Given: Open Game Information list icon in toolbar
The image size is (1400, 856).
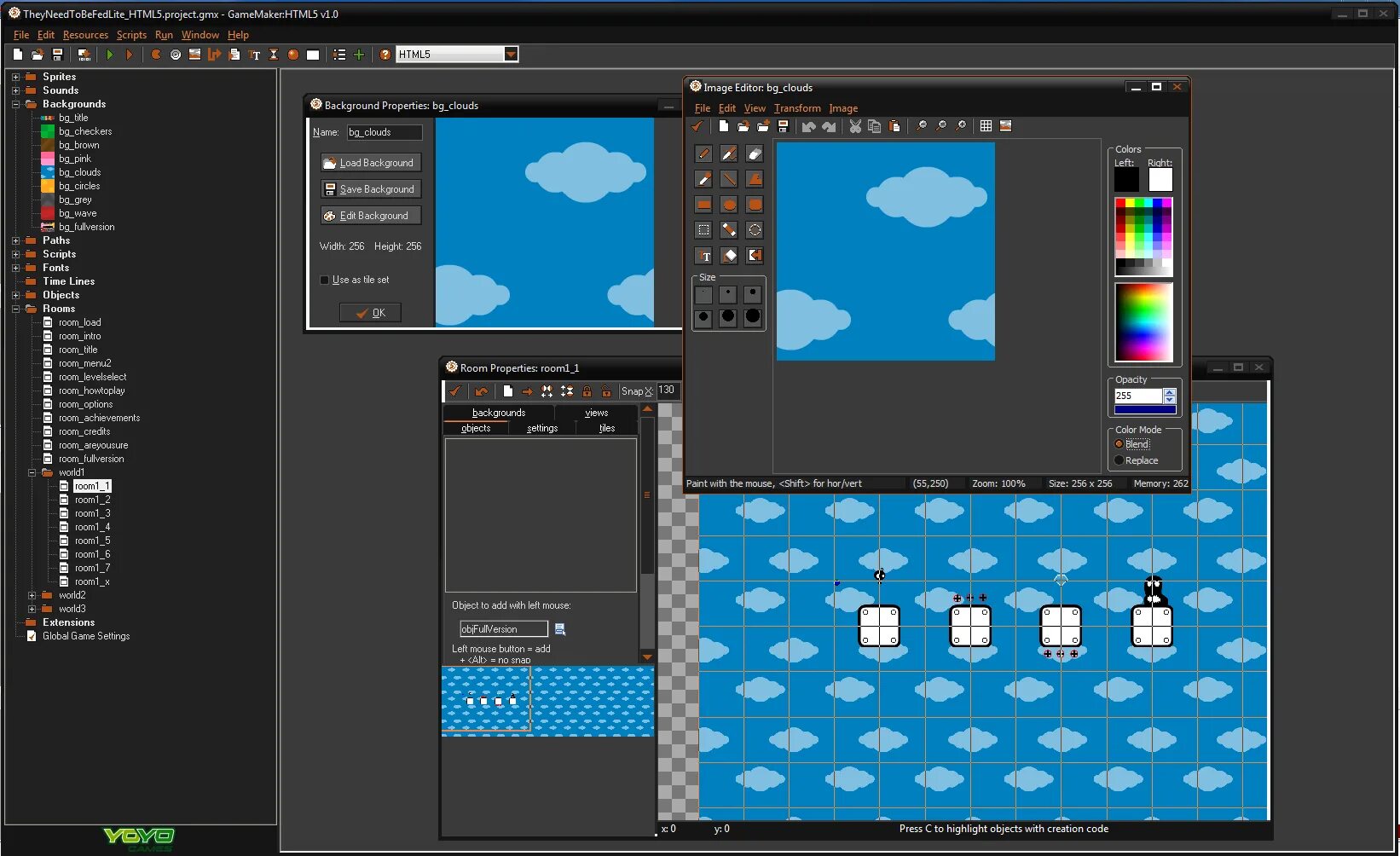Looking at the screenshot, I should (x=339, y=55).
